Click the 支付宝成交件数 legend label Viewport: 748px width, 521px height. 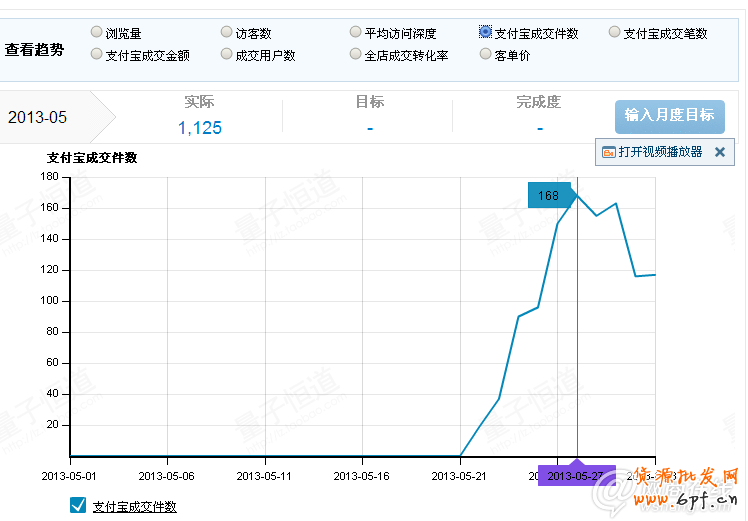click(134, 507)
